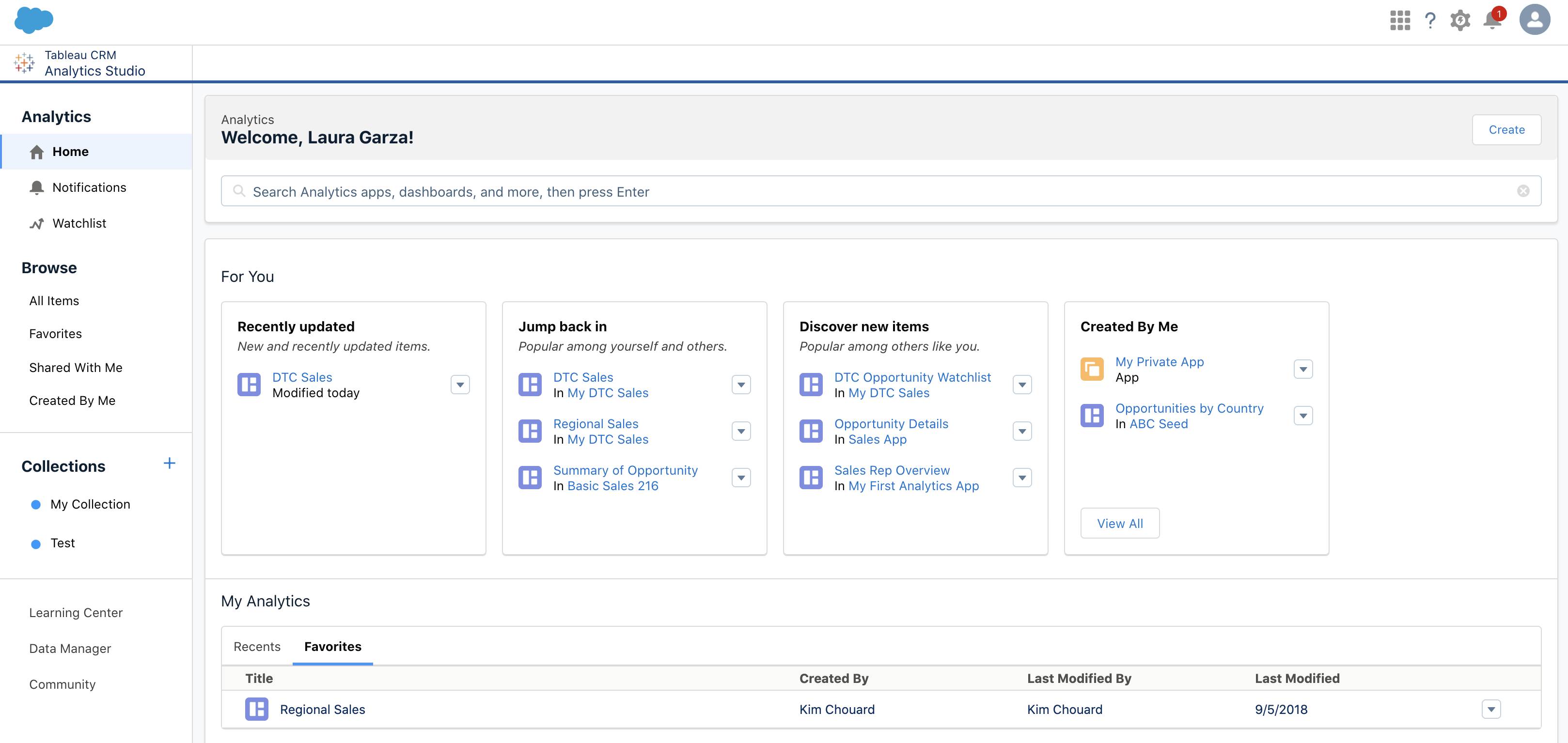Open Data Manager from the sidebar

[x=70, y=650]
